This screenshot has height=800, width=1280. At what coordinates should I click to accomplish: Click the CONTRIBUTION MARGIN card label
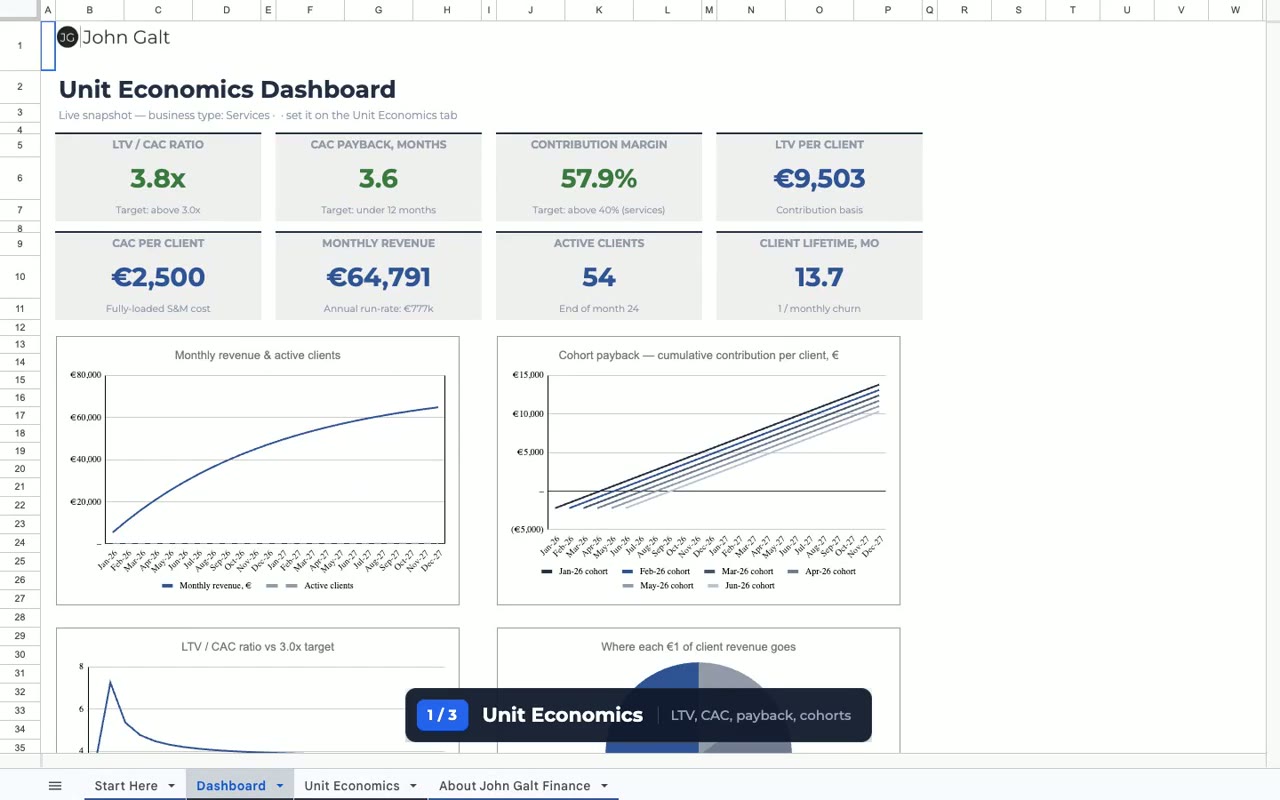pyautogui.click(x=599, y=145)
